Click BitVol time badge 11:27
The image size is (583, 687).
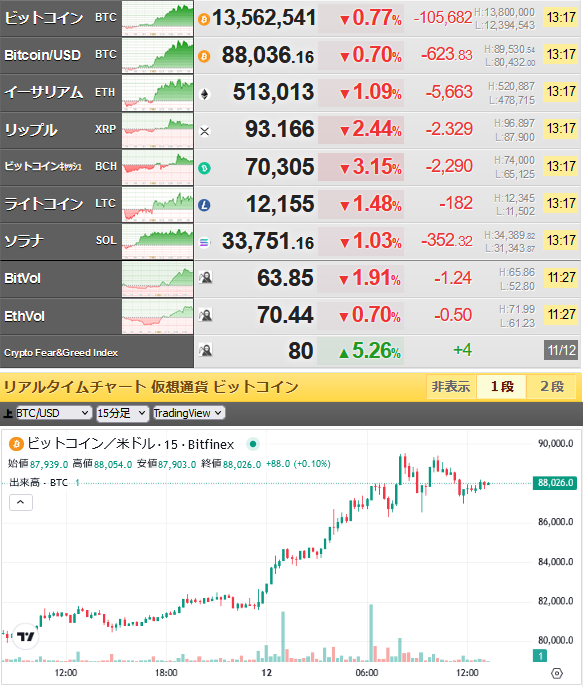pos(561,278)
